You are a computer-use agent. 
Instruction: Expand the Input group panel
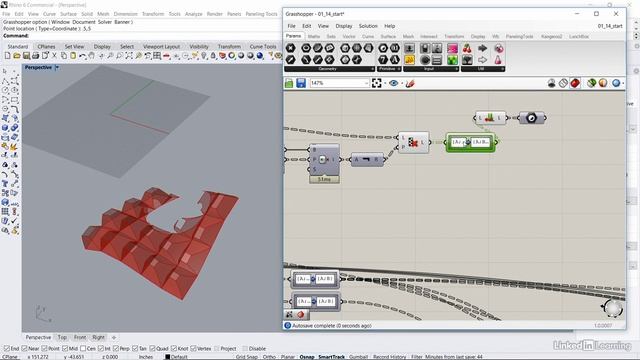point(457,69)
